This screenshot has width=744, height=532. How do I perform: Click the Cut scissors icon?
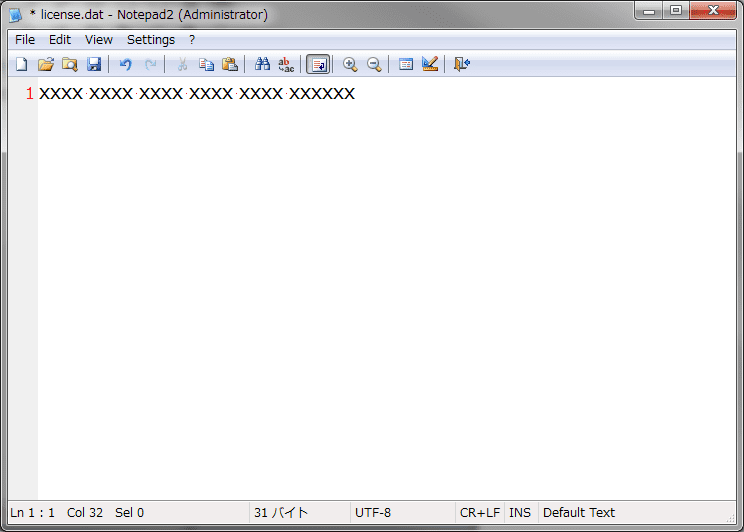(182, 64)
